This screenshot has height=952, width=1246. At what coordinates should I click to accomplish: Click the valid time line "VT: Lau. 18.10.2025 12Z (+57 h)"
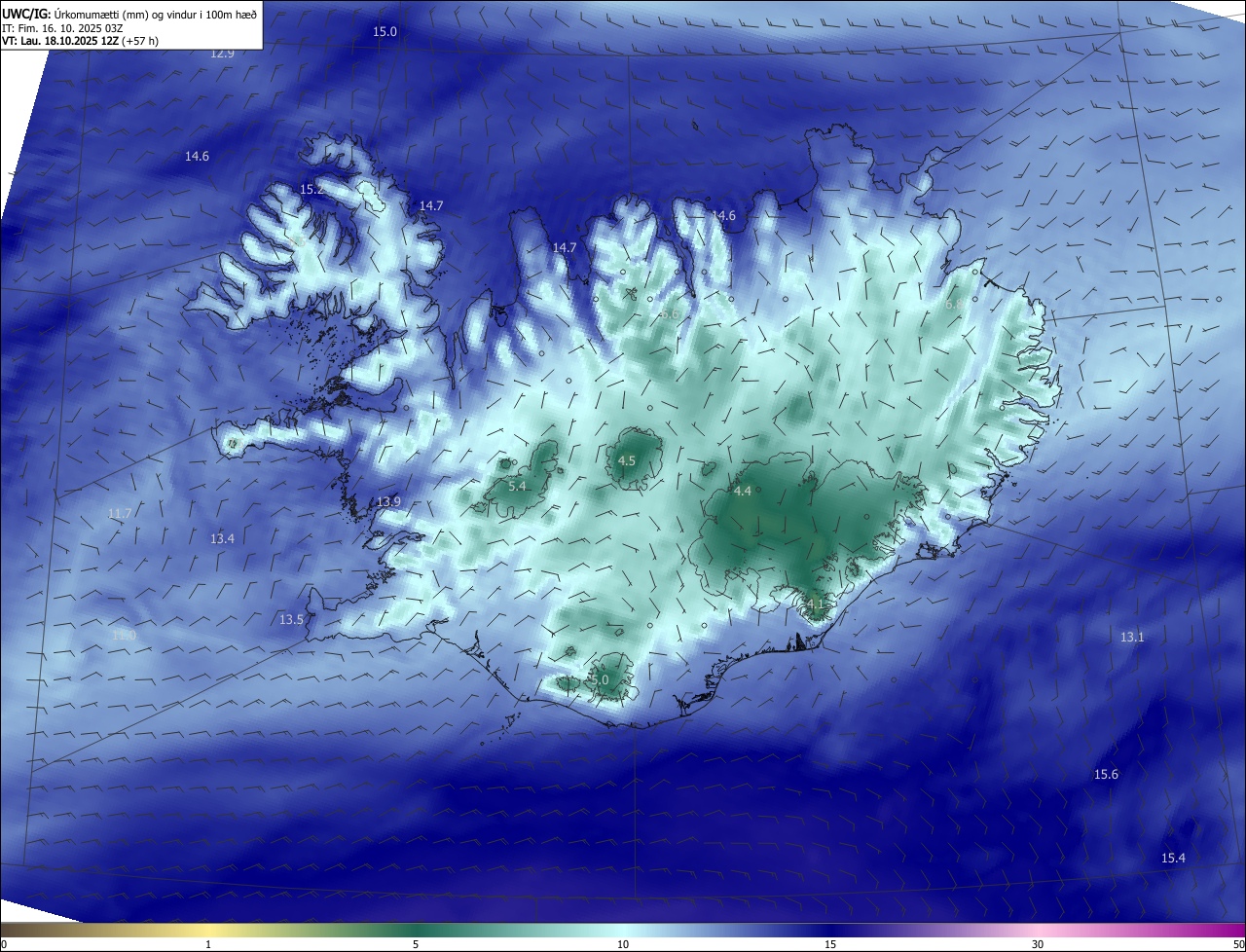tap(81, 40)
